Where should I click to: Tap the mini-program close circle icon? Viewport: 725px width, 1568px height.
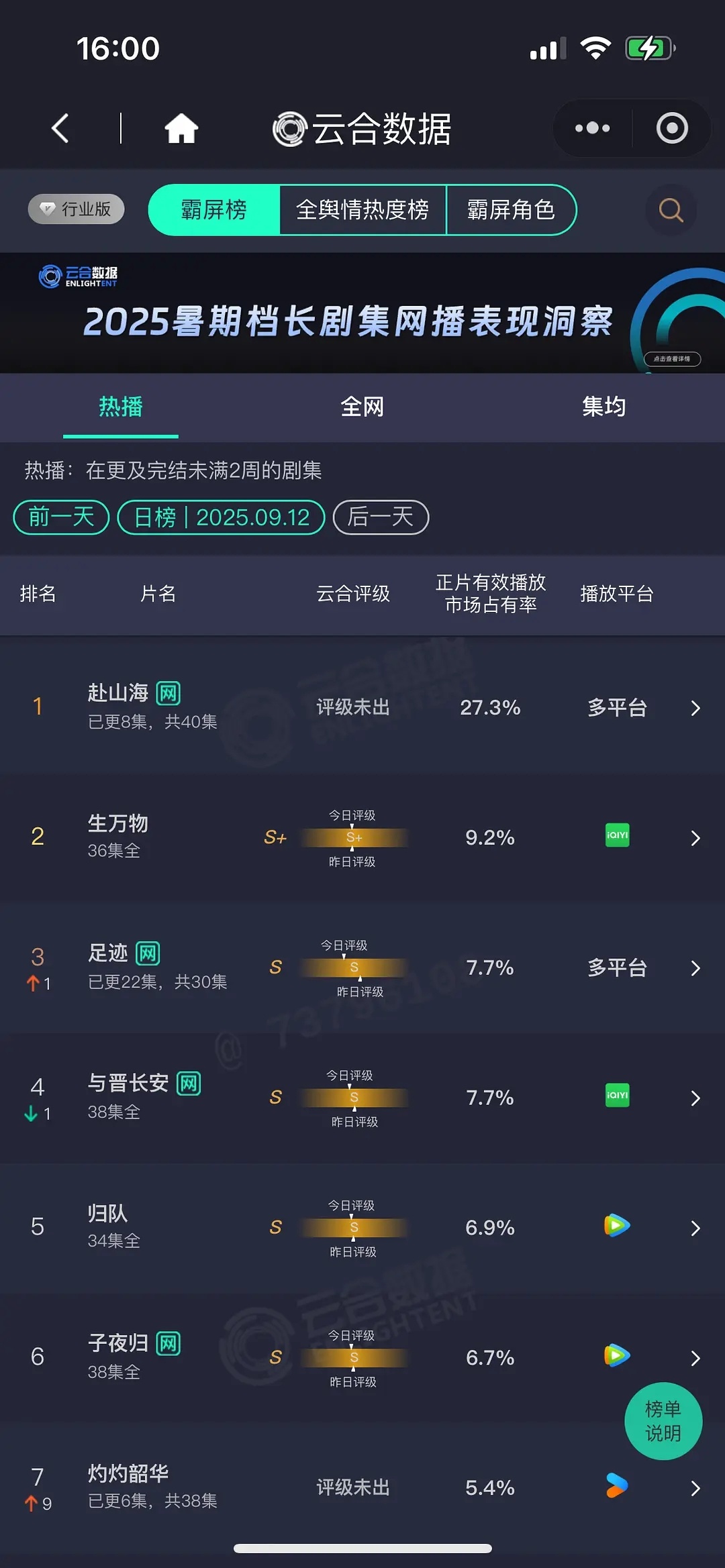pyautogui.click(x=672, y=128)
